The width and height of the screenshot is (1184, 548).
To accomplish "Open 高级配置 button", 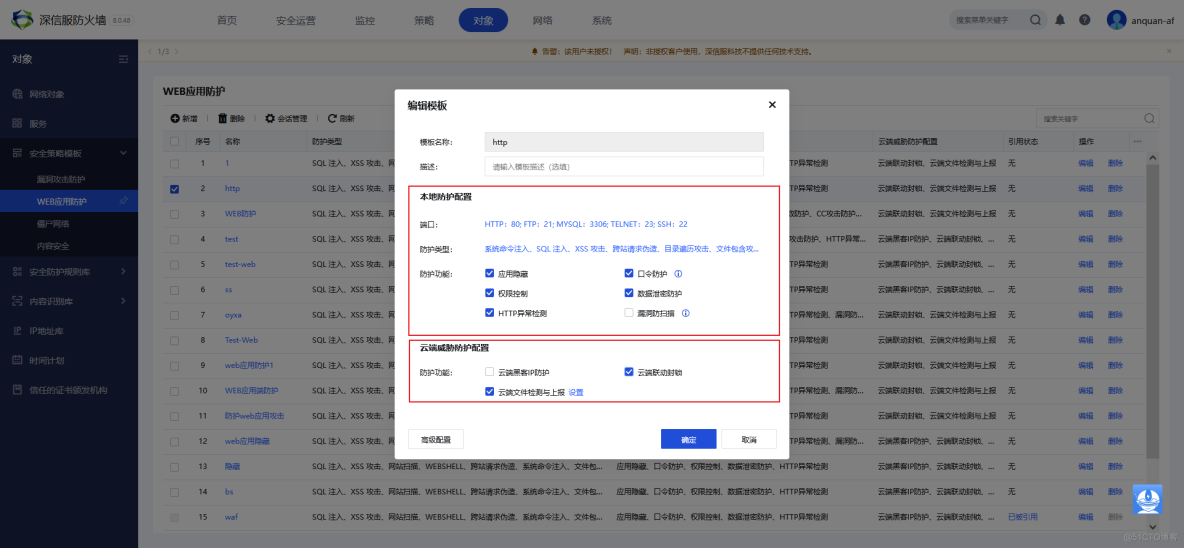I will click(436, 439).
